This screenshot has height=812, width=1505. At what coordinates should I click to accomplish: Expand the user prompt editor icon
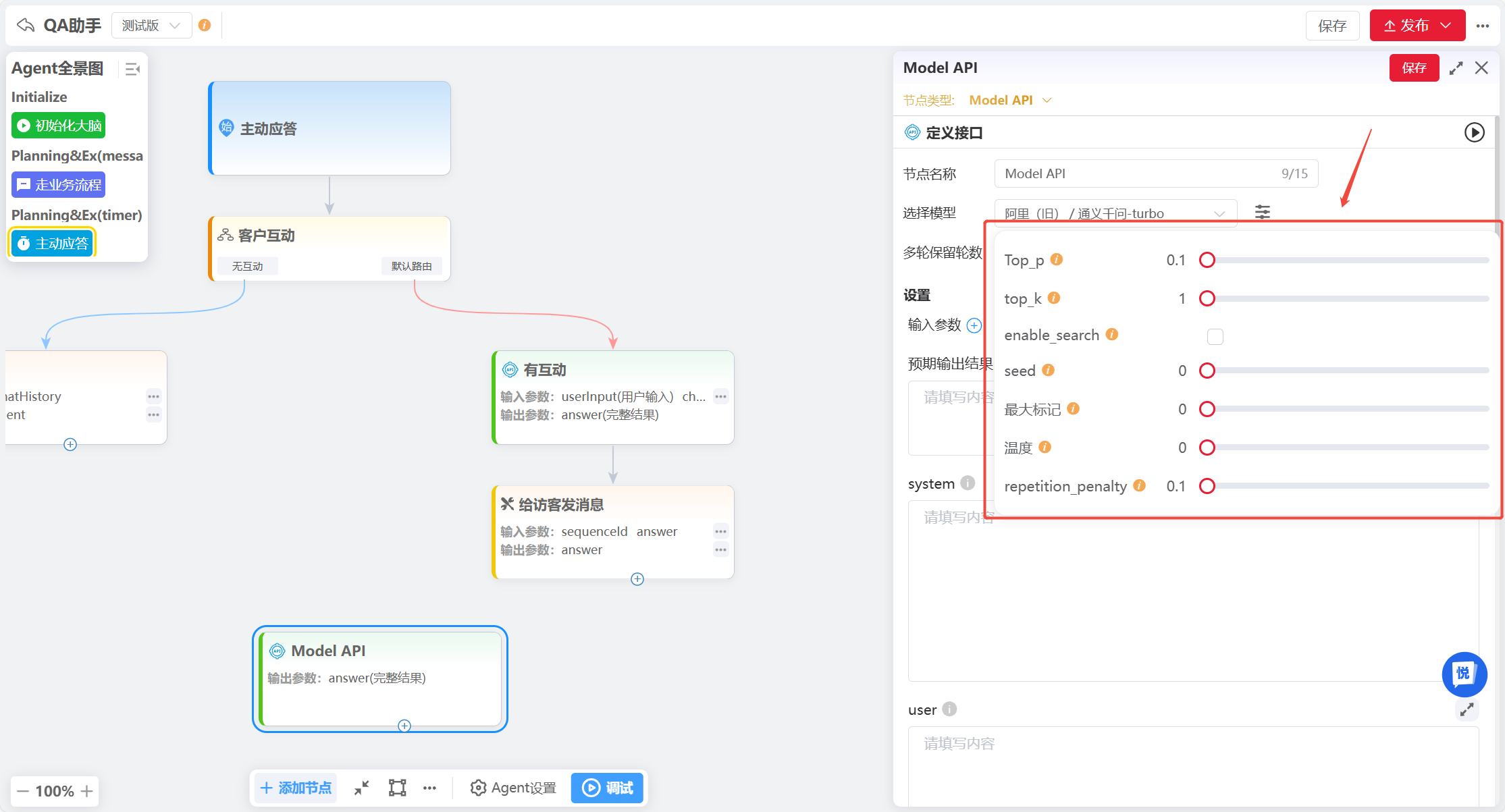1467,709
